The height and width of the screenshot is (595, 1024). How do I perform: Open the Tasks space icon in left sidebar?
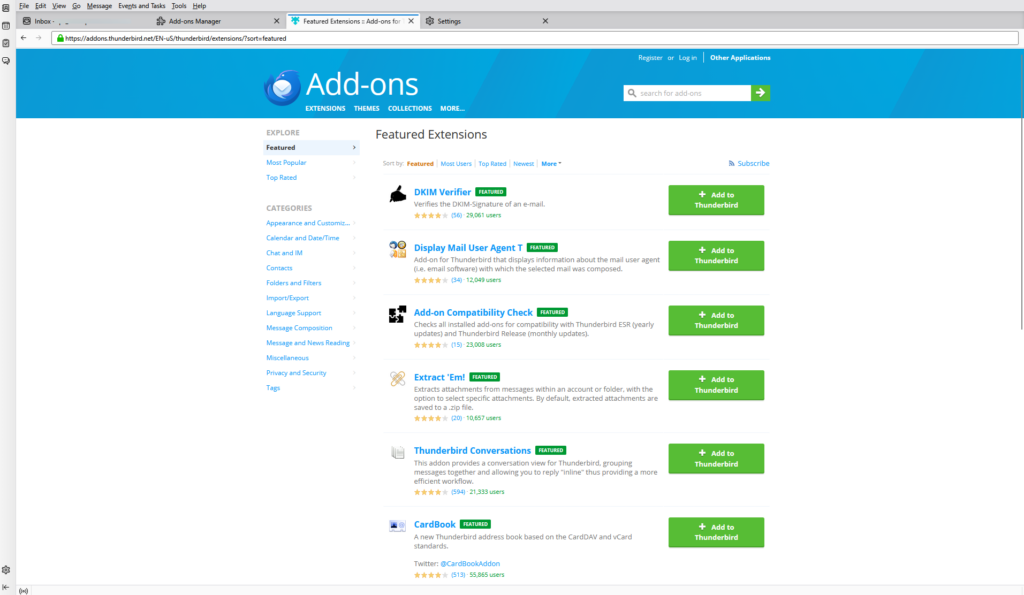coord(6,43)
